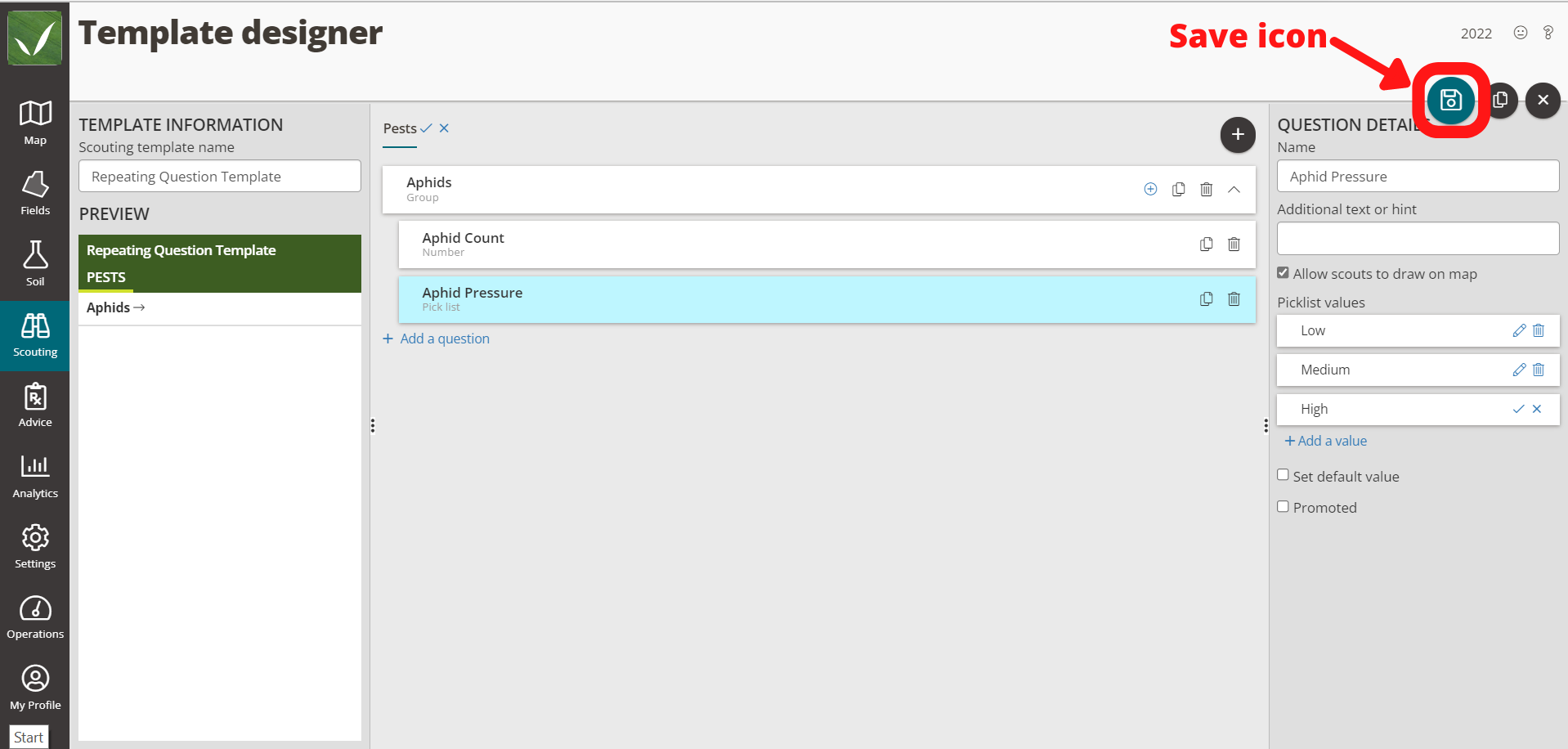The height and width of the screenshot is (749, 1568).
Task: Click the Repeating Question Template preview title
Action: pos(181,250)
